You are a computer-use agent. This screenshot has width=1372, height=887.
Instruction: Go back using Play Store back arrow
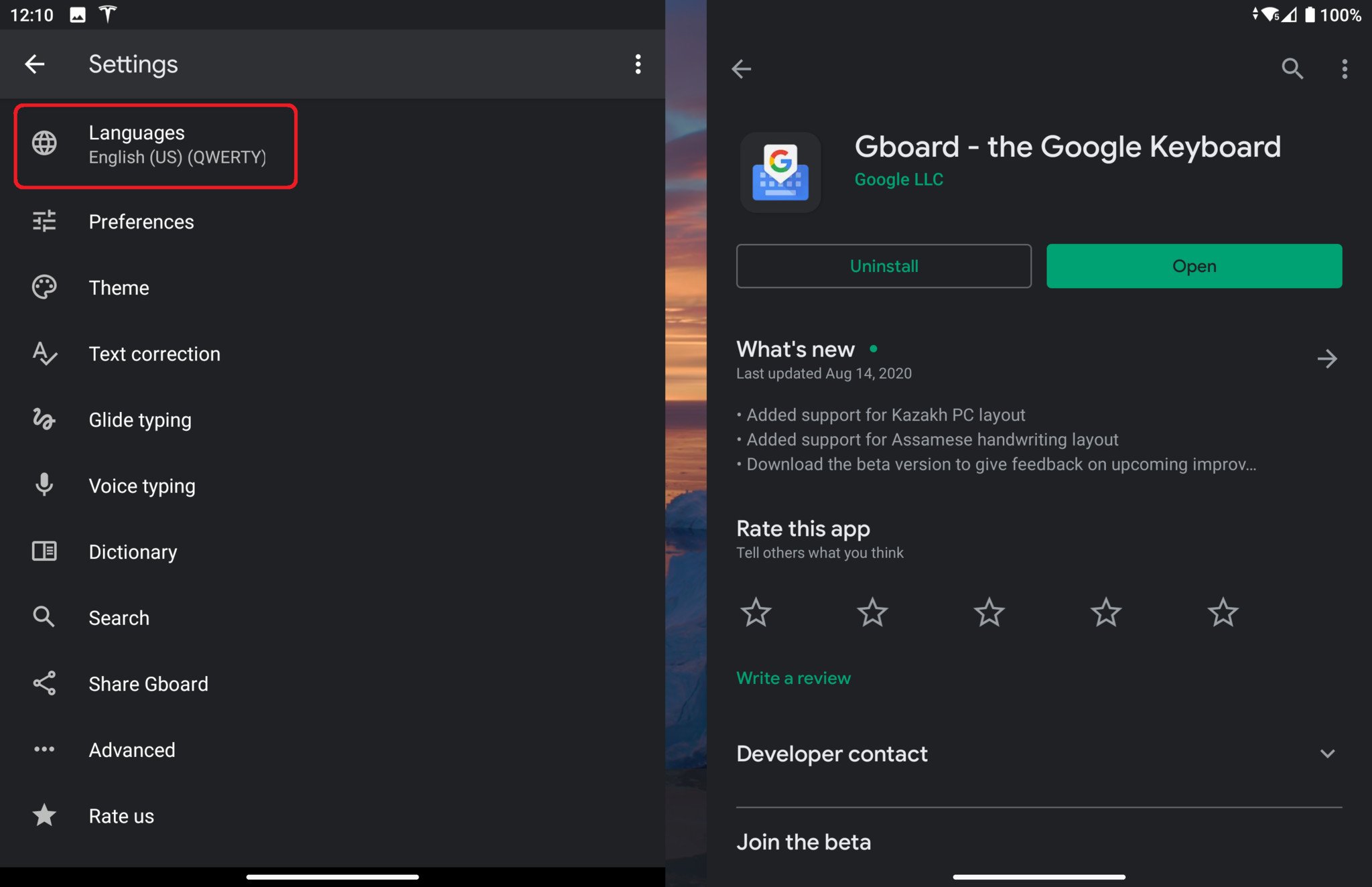742,68
